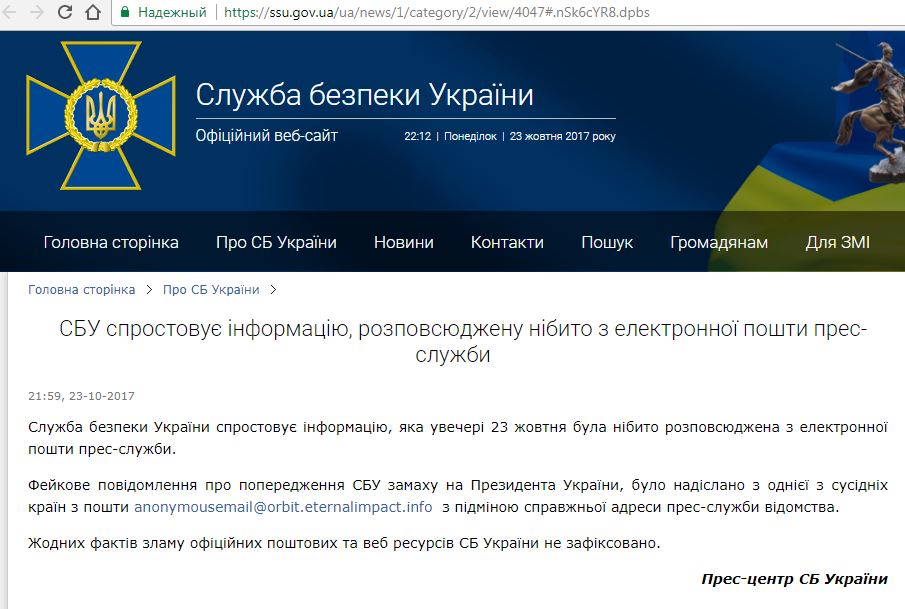This screenshot has width=905, height=609.
Task: Open the Головна сторінка navigation menu item
Action: (x=111, y=242)
